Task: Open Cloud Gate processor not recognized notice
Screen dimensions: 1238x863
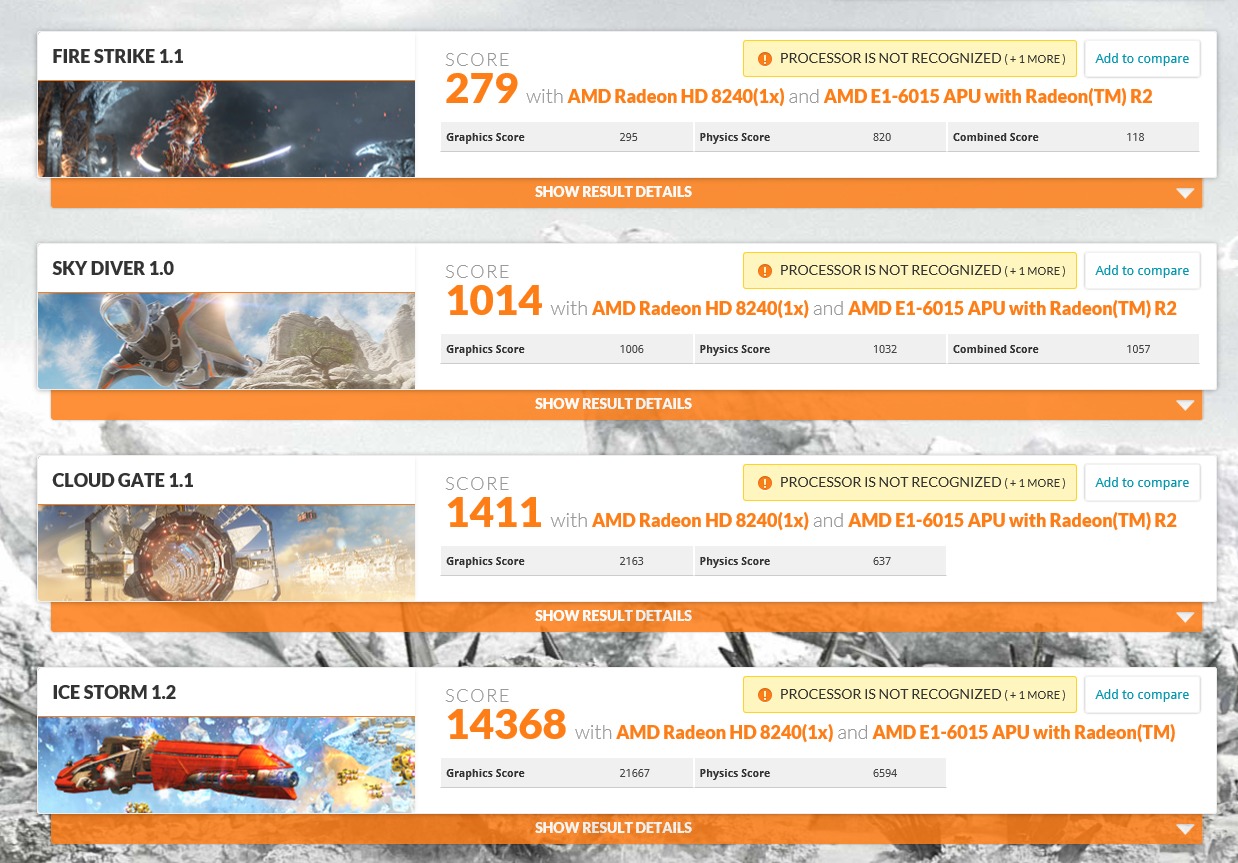Action: [910, 482]
